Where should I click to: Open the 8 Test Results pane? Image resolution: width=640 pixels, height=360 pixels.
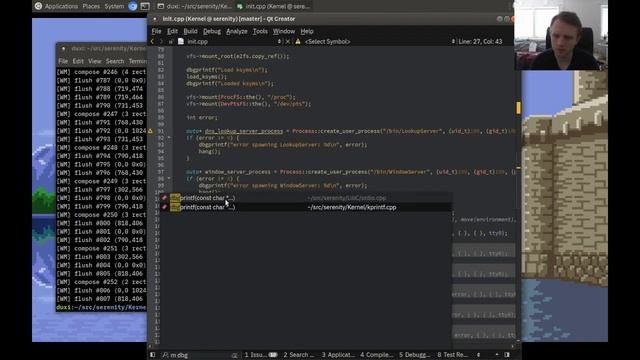tap(452, 355)
